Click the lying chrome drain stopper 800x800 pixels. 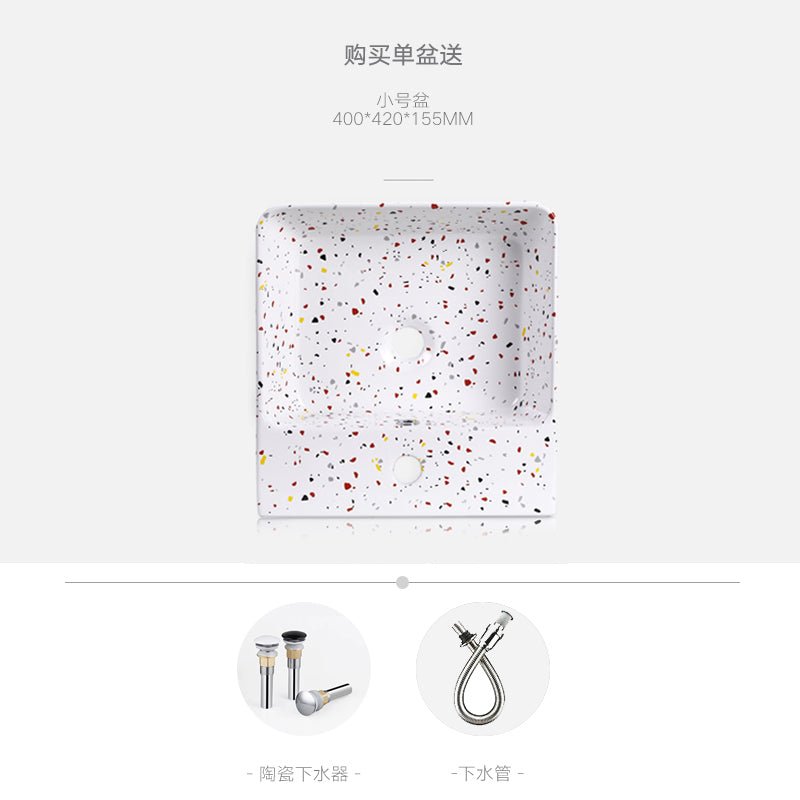click(x=322, y=698)
